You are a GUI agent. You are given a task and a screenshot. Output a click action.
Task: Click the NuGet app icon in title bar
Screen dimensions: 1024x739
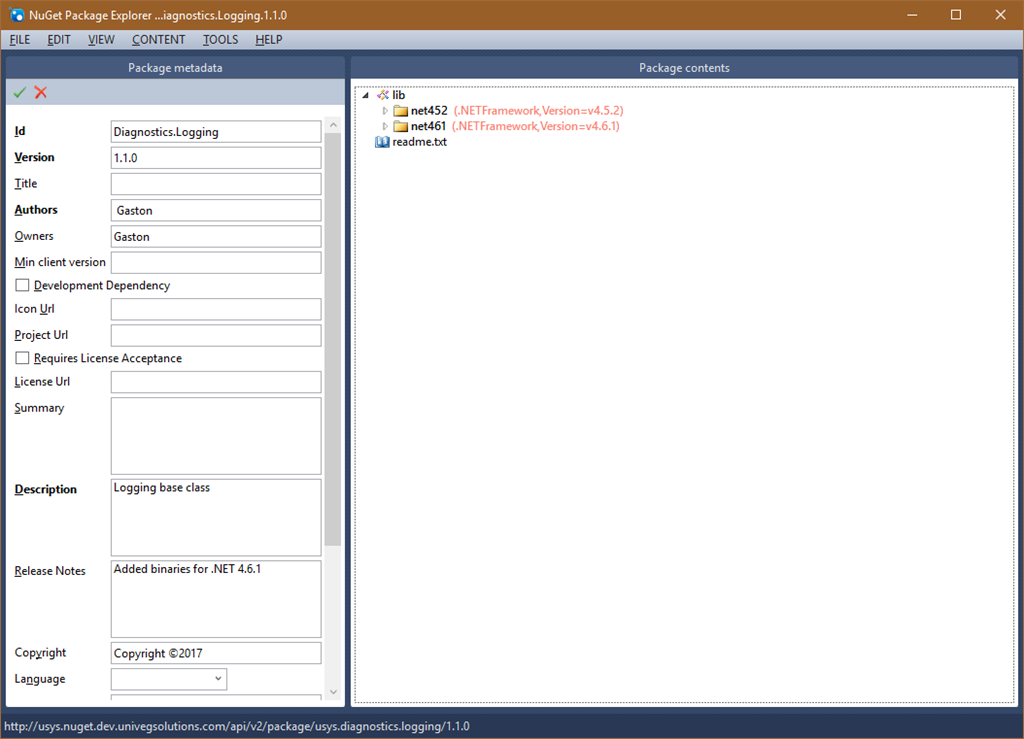click(x=17, y=15)
